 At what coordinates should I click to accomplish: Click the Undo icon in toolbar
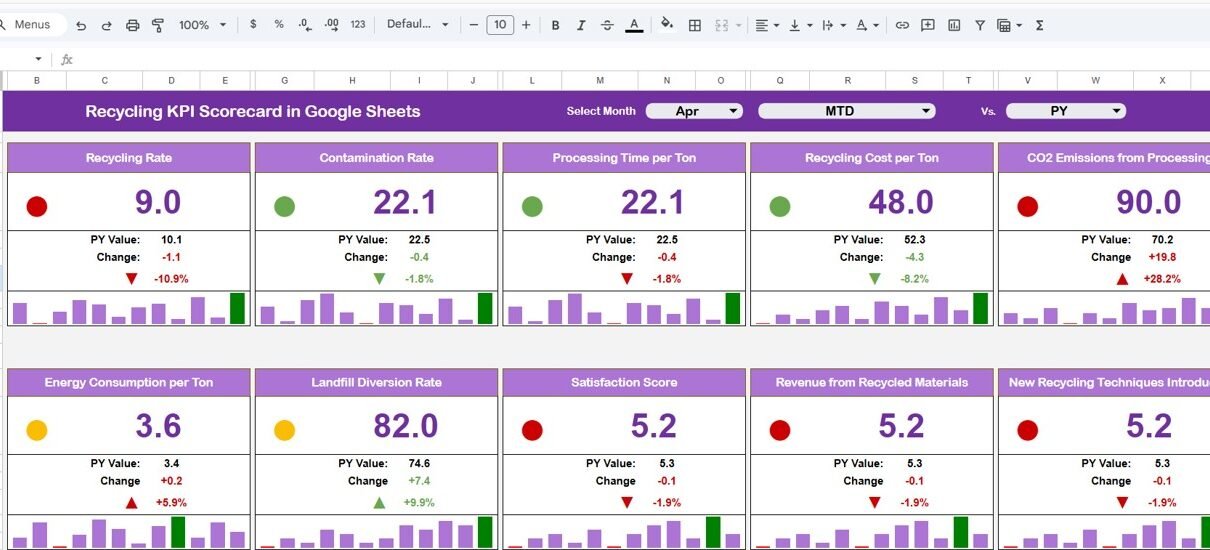(81, 25)
